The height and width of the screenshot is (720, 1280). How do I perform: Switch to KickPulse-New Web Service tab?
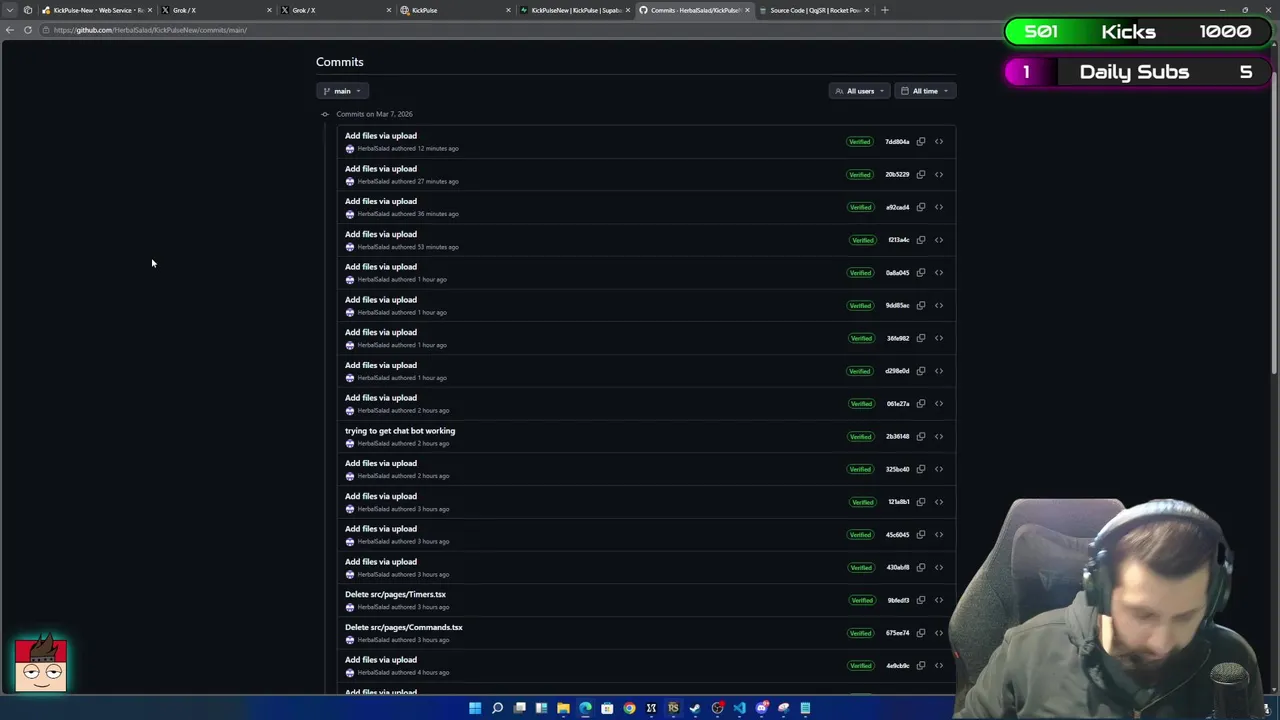point(97,10)
